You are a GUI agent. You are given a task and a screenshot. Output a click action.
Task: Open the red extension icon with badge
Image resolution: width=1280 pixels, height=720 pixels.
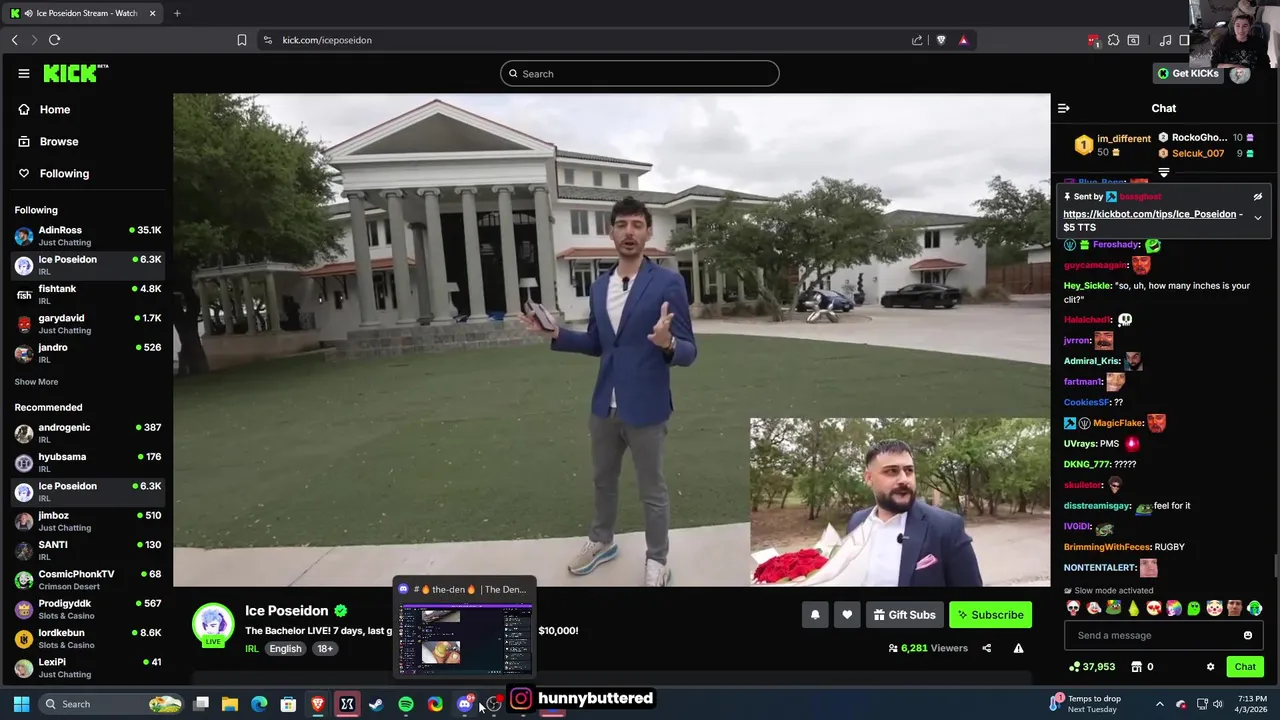pos(1093,40)
